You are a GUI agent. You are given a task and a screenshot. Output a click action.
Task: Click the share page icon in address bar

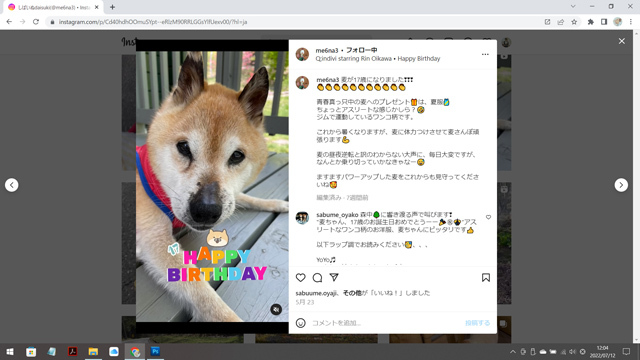tap(561, 22)
